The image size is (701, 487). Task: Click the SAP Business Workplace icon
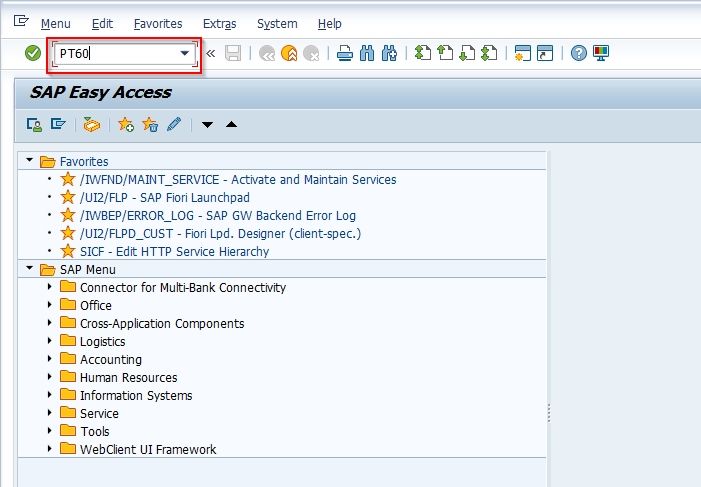coord(92,124)
